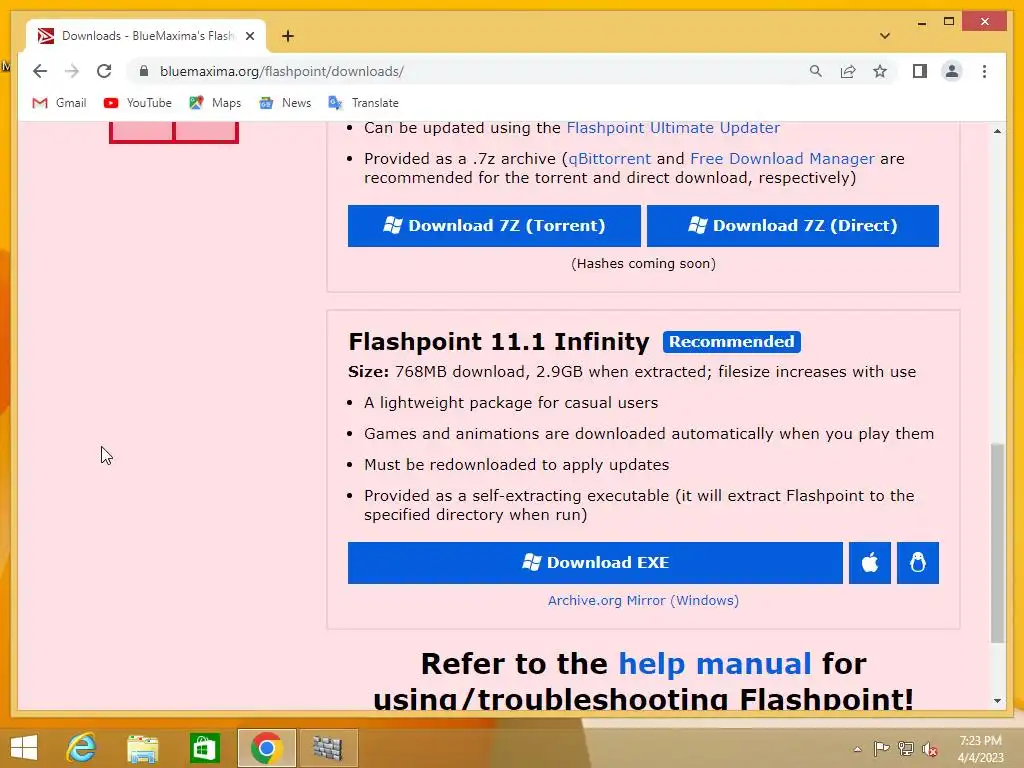Switch to Chrome in the taskbar
This screenshot has height=768, width=1024.
[266, 748]
